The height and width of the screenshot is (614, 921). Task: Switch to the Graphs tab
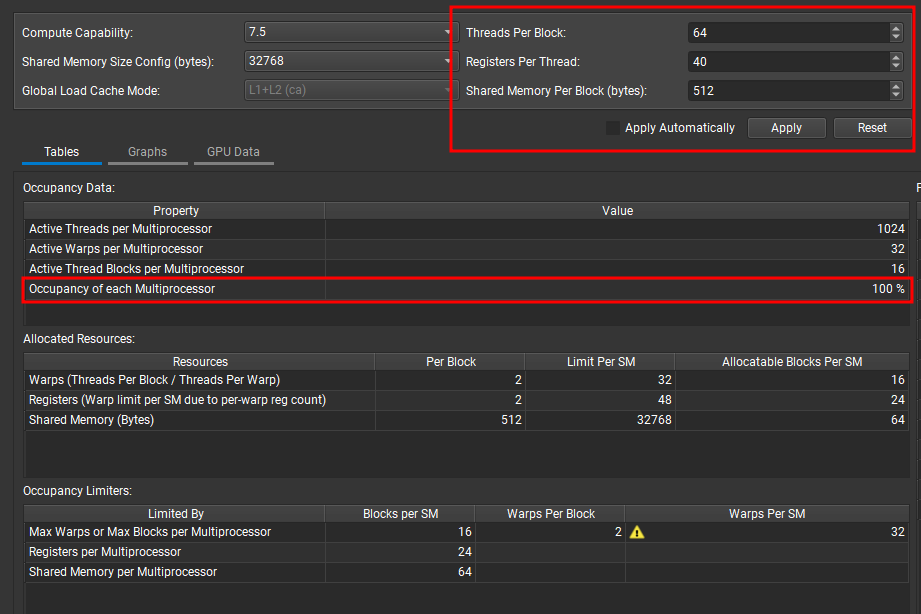[147, 152]
